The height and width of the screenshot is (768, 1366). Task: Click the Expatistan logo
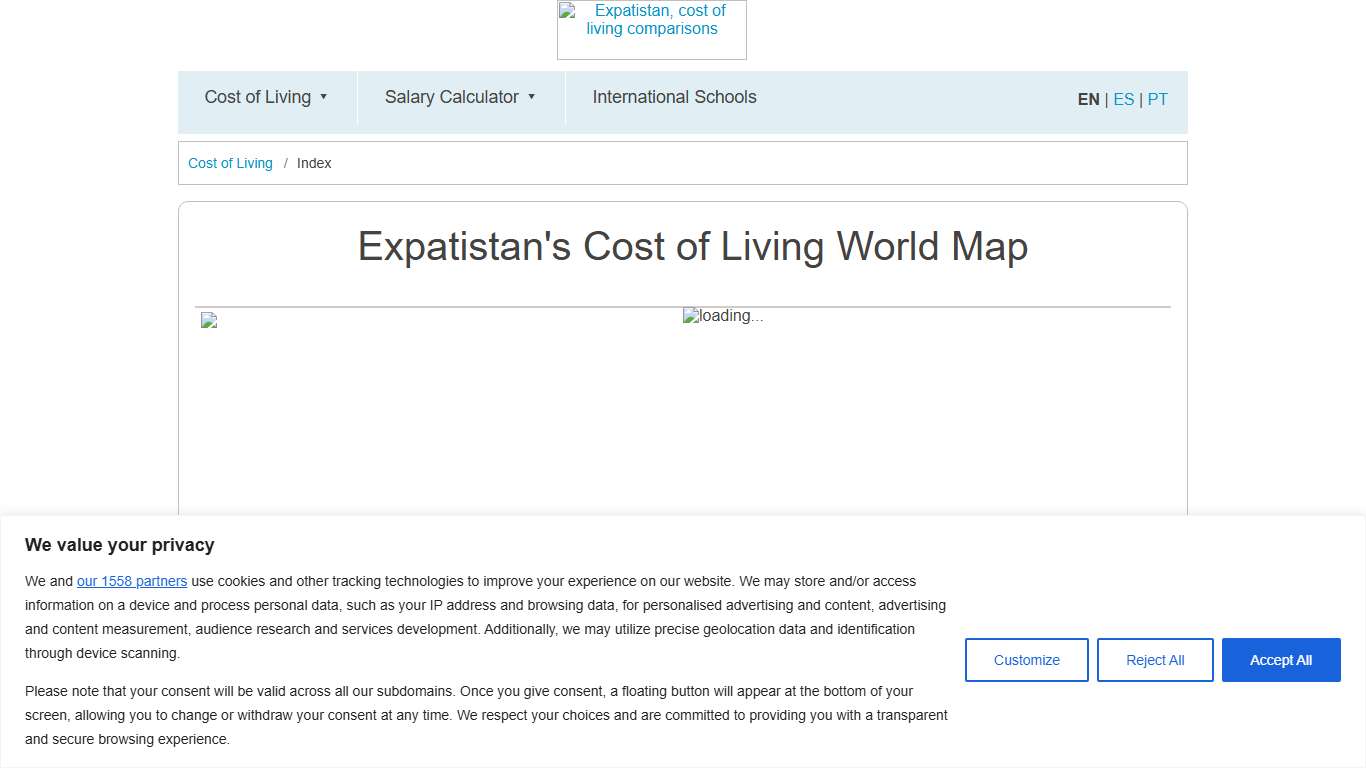[x=651, y=29]
